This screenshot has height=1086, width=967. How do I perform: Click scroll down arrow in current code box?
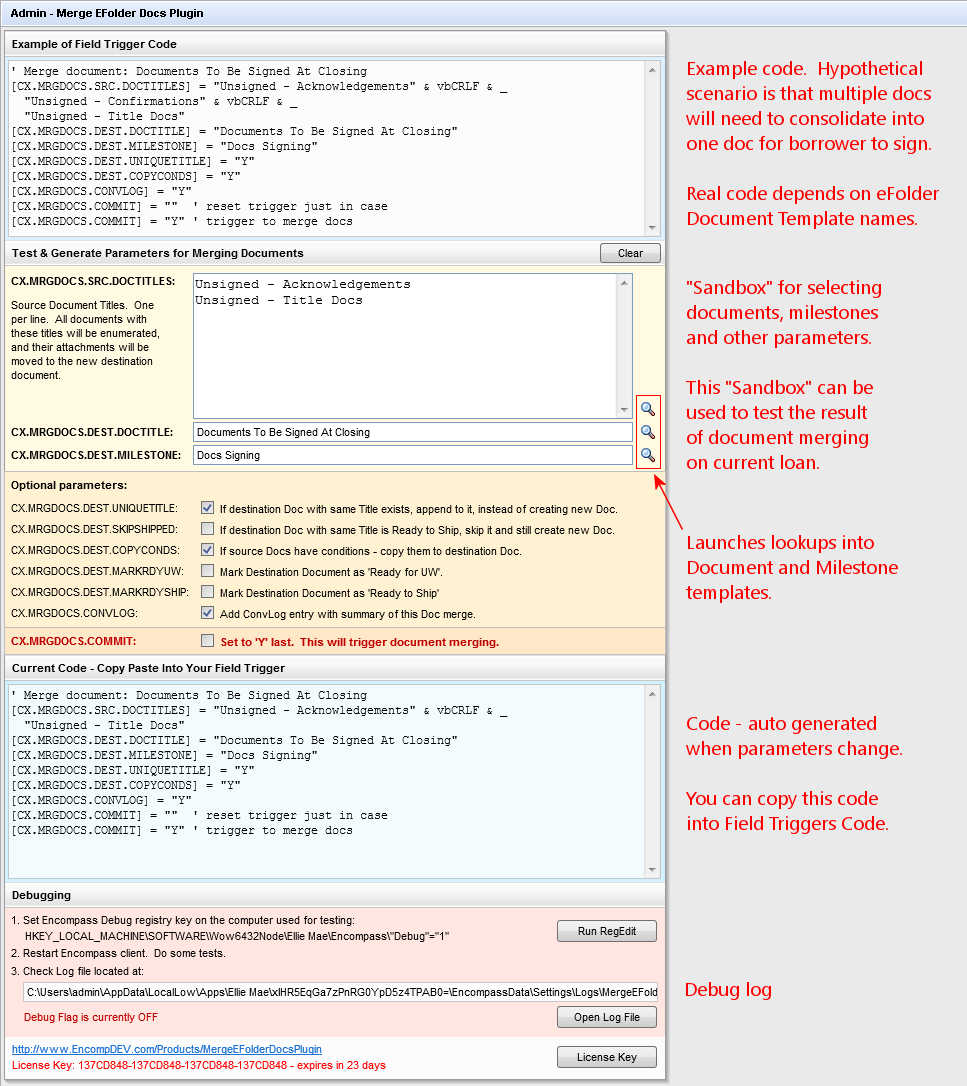point(652,870)
